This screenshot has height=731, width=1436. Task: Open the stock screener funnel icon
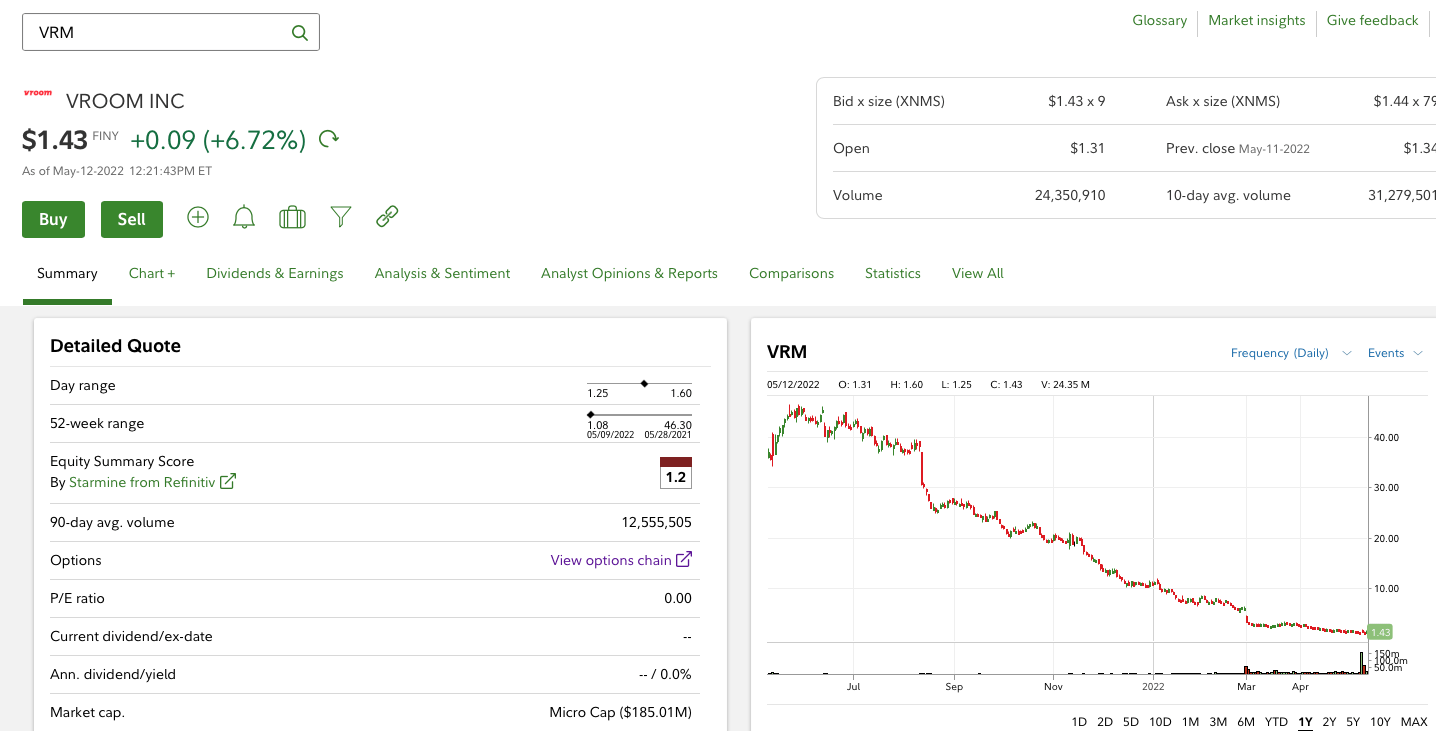coord(341,217)
